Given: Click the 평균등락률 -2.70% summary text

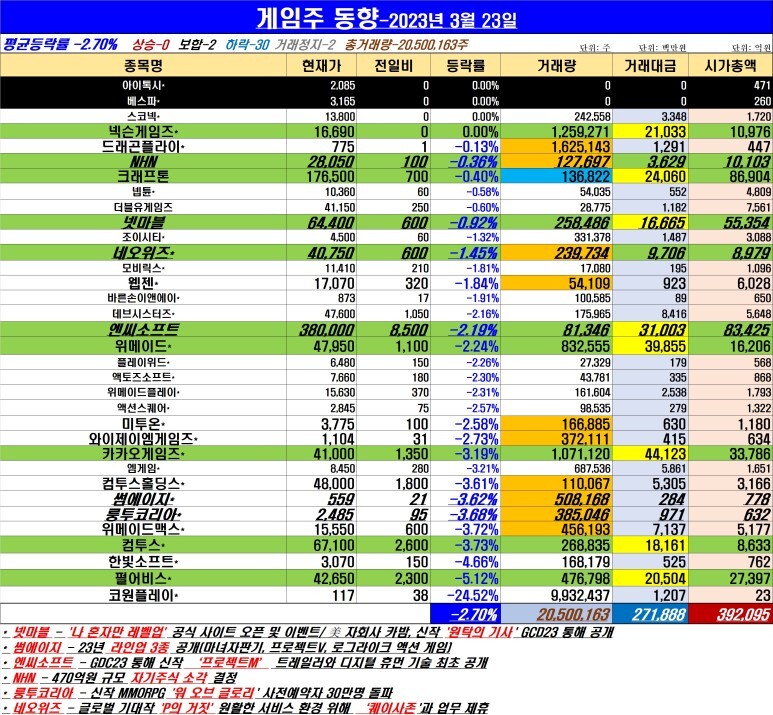Looking at the screenshot, I should click(x=60, y=45).
